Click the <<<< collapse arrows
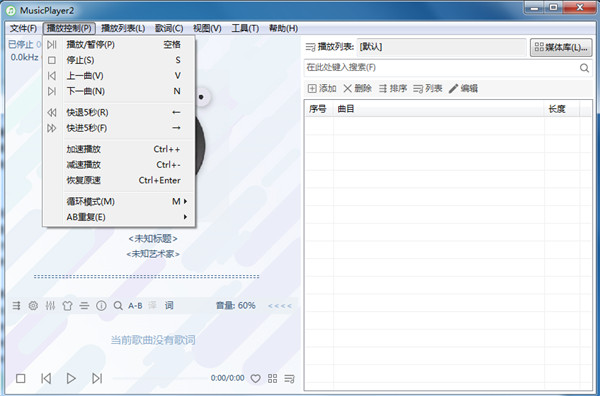The image size is (600, 396). 280,306
